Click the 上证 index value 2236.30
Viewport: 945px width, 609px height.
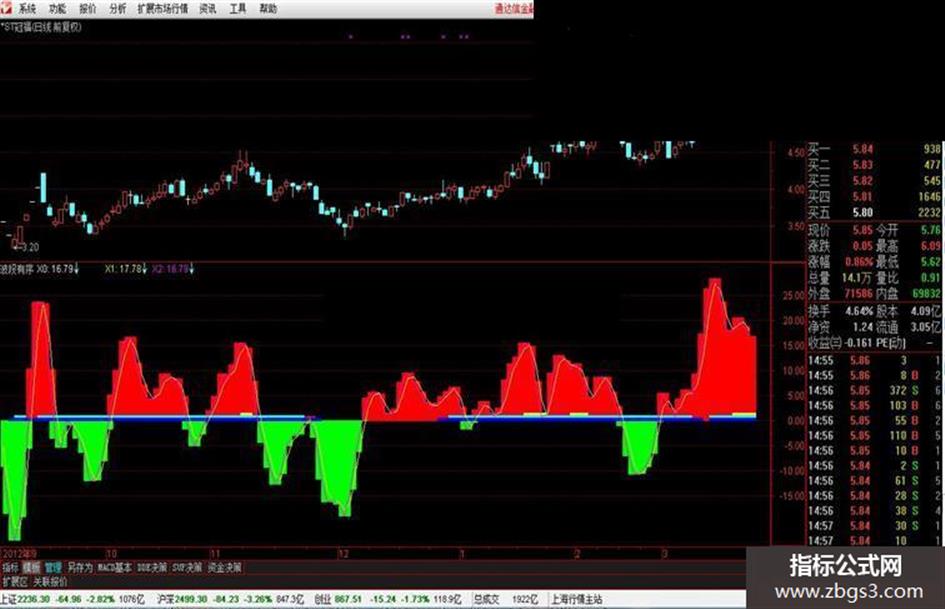coord(34,599)
